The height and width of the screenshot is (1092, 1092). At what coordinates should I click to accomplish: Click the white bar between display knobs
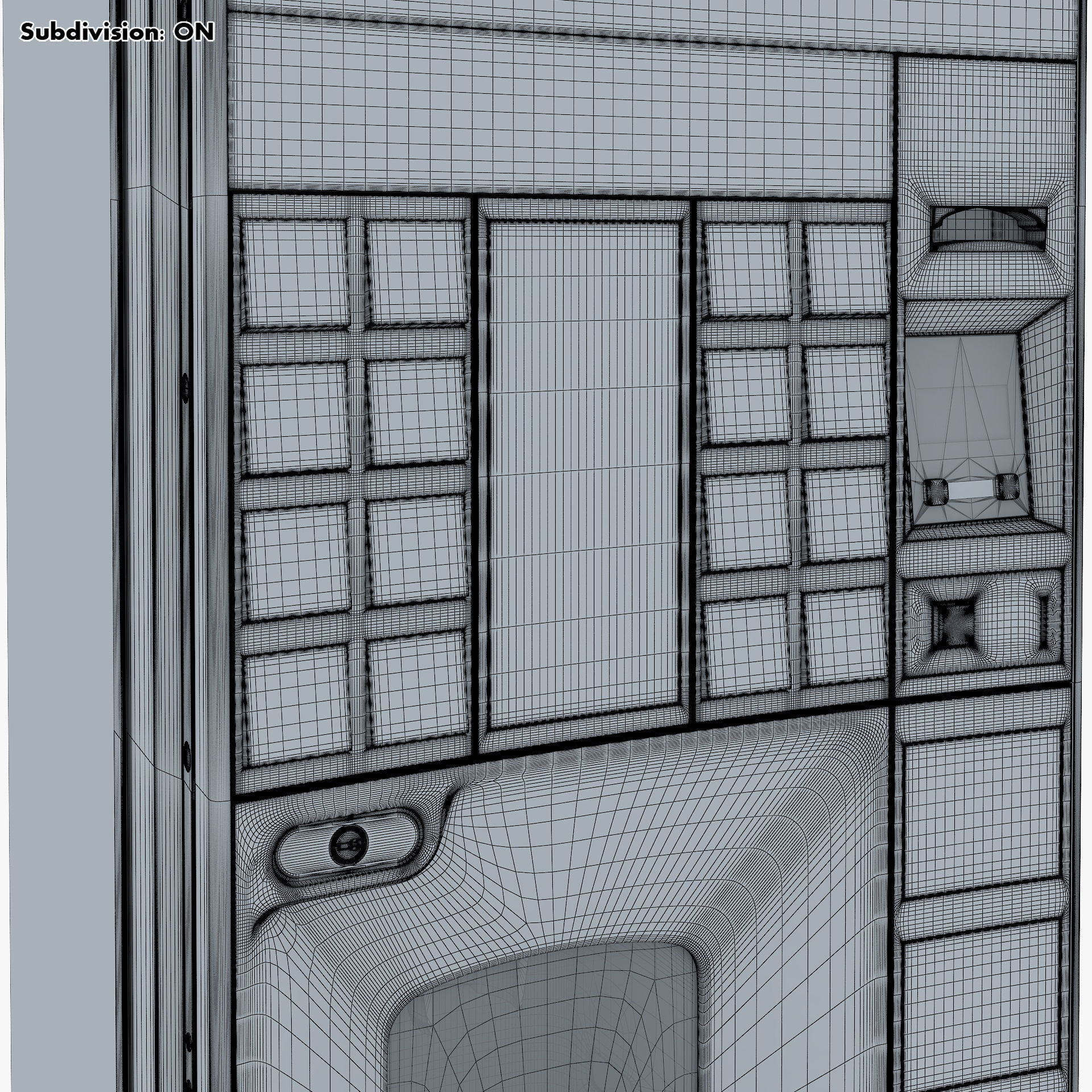[x=971, y=489]
